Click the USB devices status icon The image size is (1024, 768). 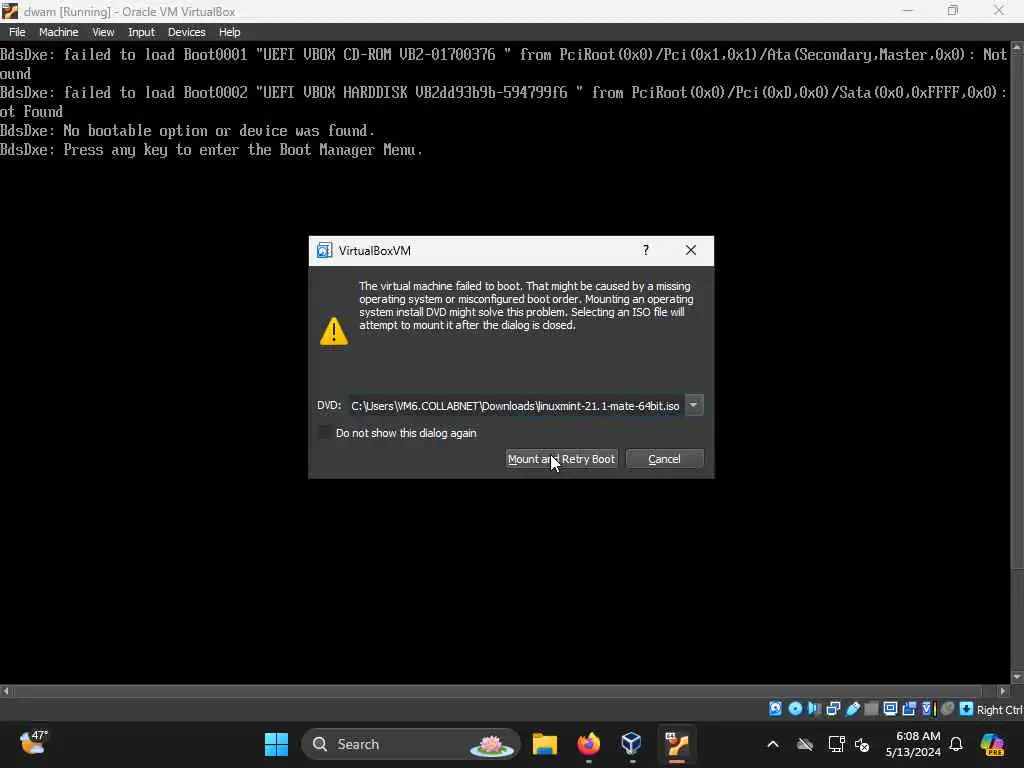click(853, 709)
